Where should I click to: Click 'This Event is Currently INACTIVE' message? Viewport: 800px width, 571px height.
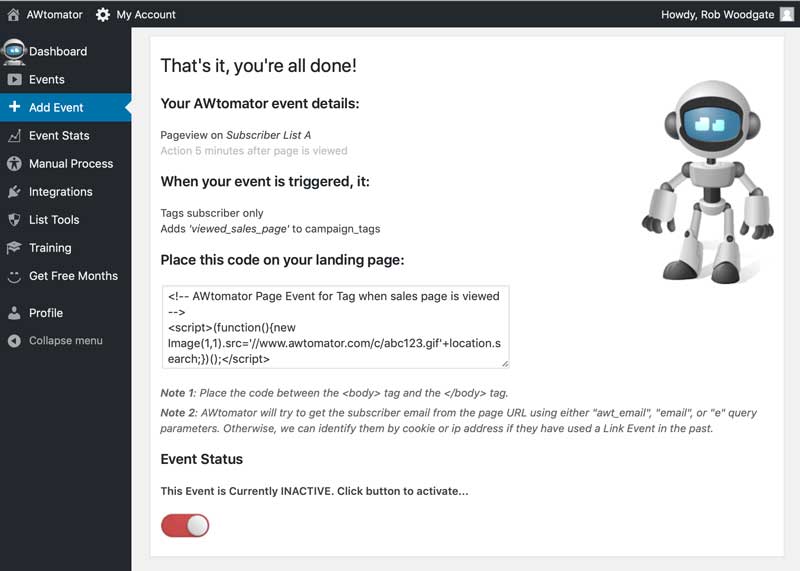point(314,491)
